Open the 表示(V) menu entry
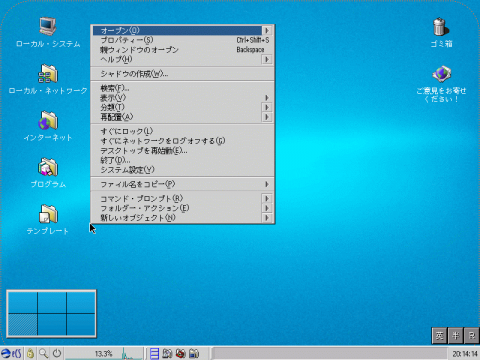Viewport: 480px width, 360px height. click(x=182, y=98)
